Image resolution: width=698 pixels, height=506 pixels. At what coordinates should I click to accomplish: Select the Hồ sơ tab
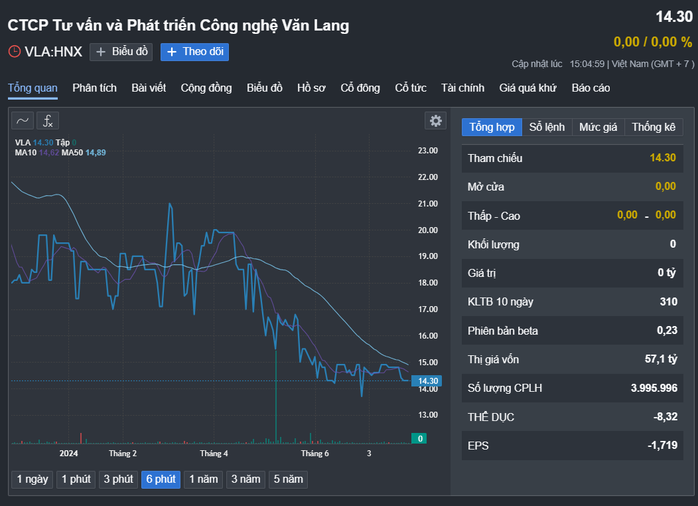coord(311,88)
